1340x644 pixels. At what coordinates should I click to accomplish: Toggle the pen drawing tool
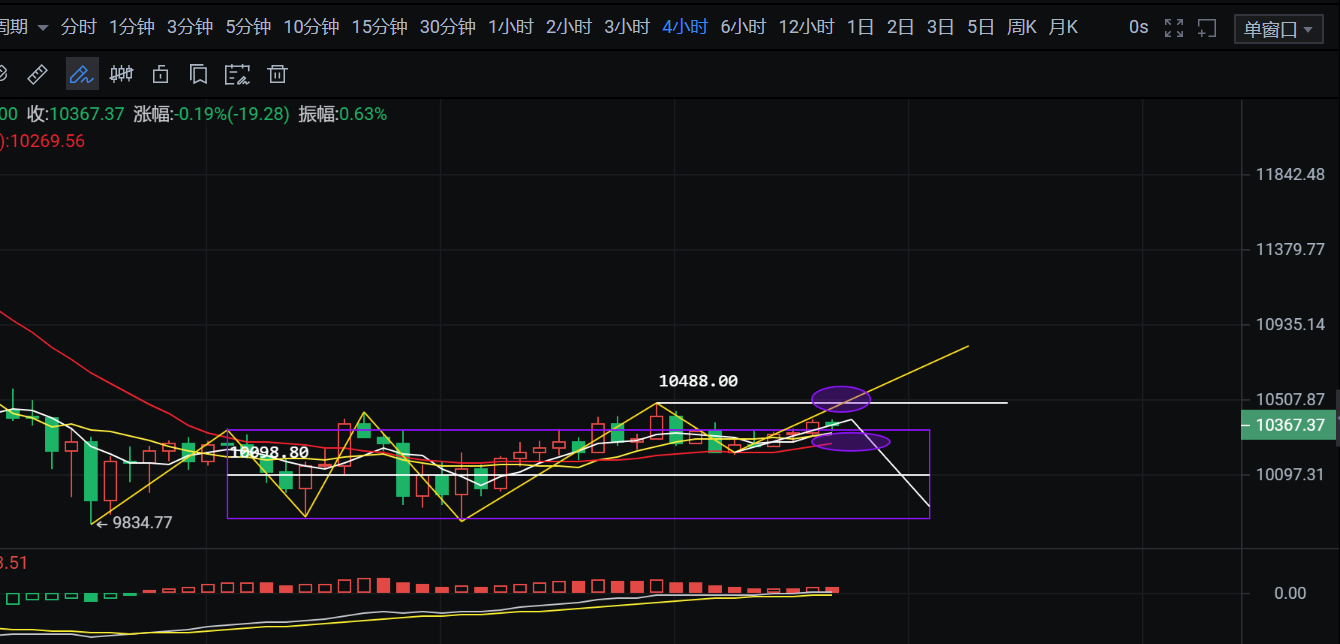point(81,74)
